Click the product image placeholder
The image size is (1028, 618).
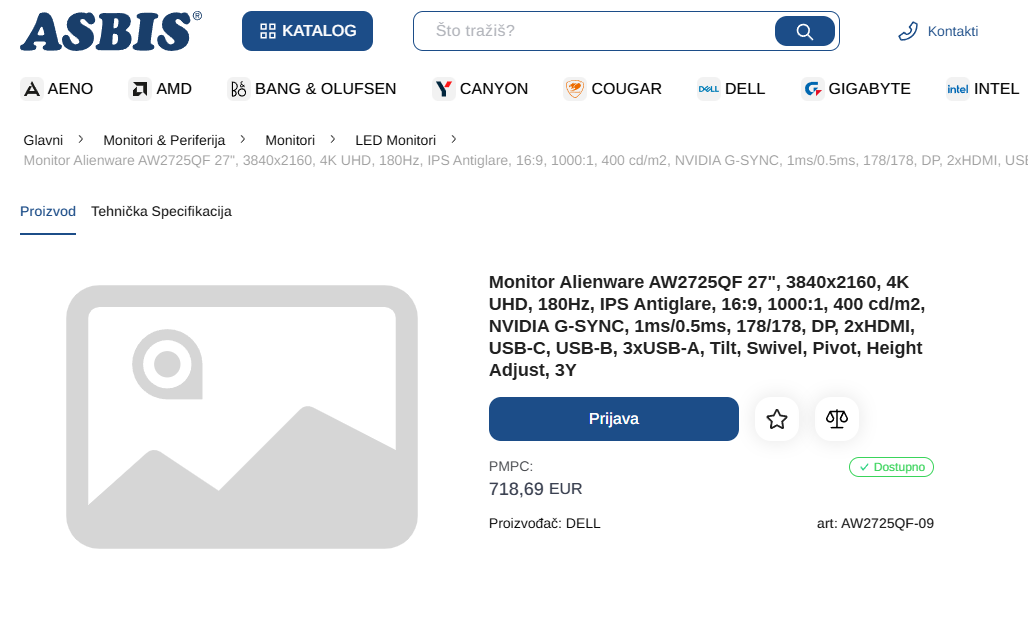tap(242, 417)
